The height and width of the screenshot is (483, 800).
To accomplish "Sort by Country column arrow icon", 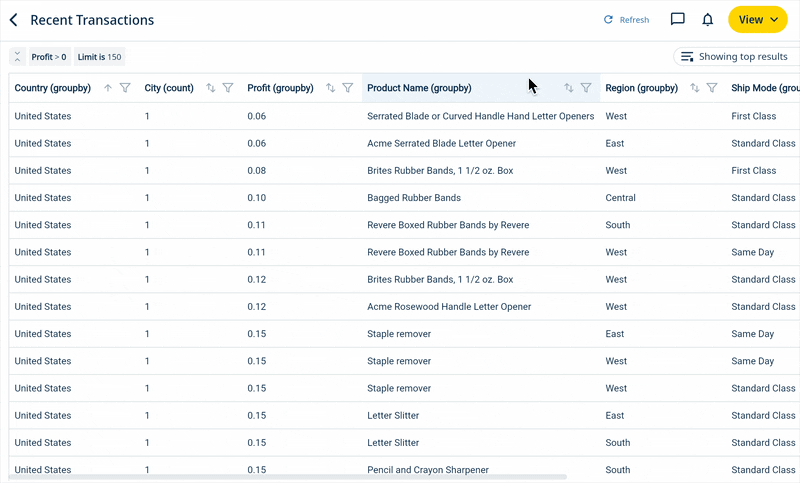I will (108, 88).
